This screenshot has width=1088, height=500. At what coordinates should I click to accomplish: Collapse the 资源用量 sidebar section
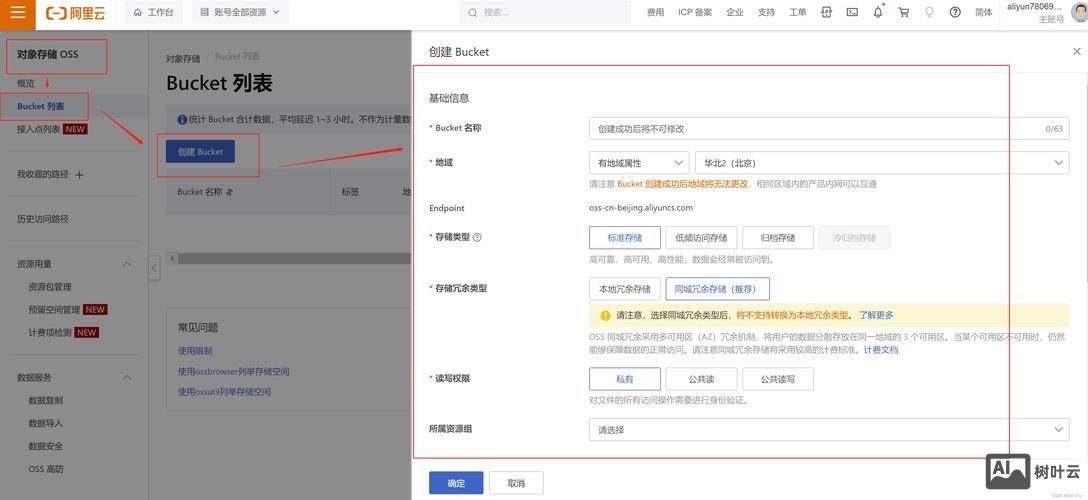tap(127, 264)
